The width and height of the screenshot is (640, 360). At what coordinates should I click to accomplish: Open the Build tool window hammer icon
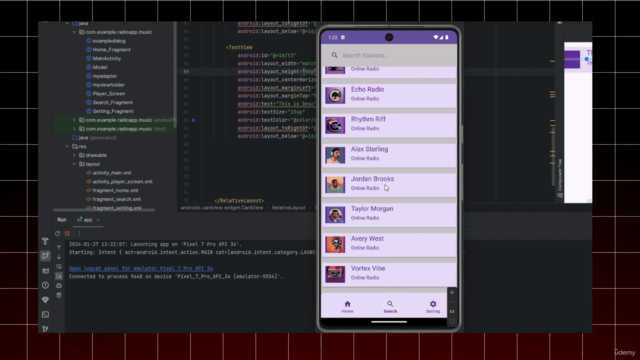point(45,241)
